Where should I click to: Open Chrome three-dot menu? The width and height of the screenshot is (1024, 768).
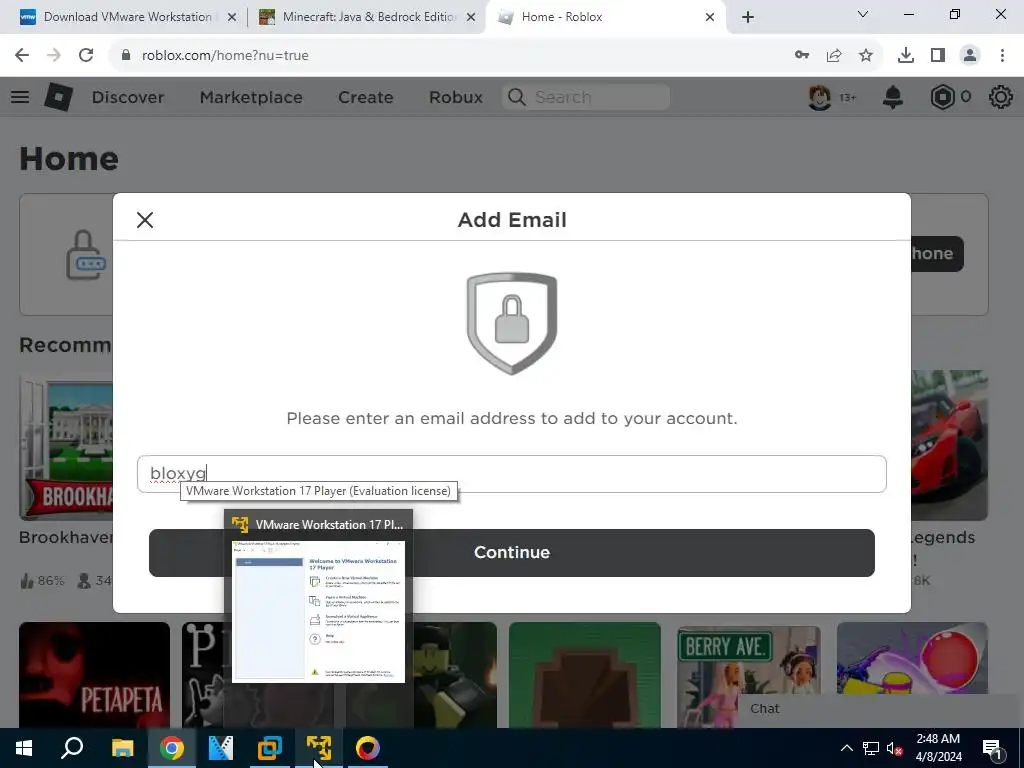coord(1002,56)
